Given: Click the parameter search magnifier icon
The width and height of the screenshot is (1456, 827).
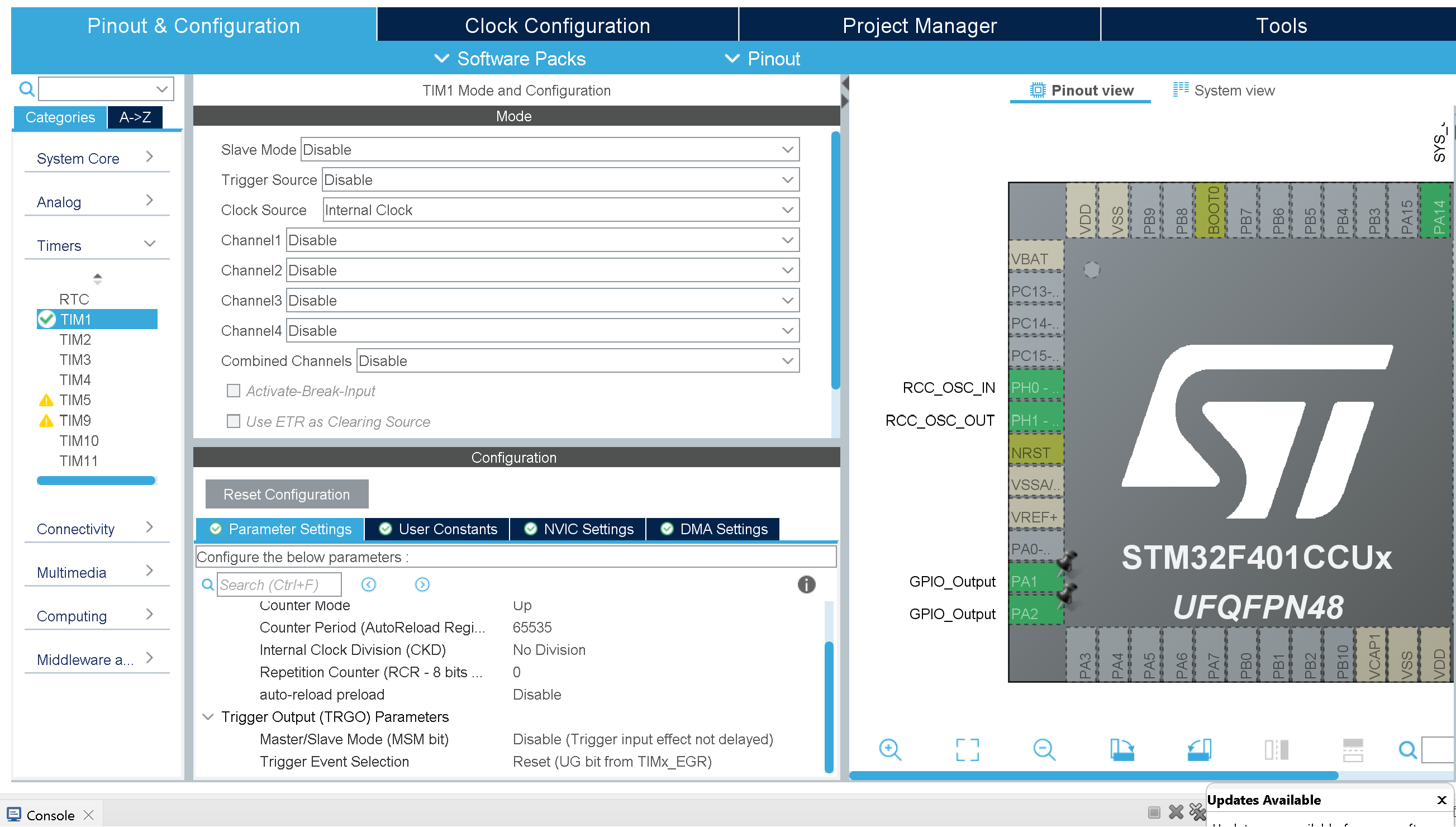Looking at the screenshot, I should tap(208, 584).
